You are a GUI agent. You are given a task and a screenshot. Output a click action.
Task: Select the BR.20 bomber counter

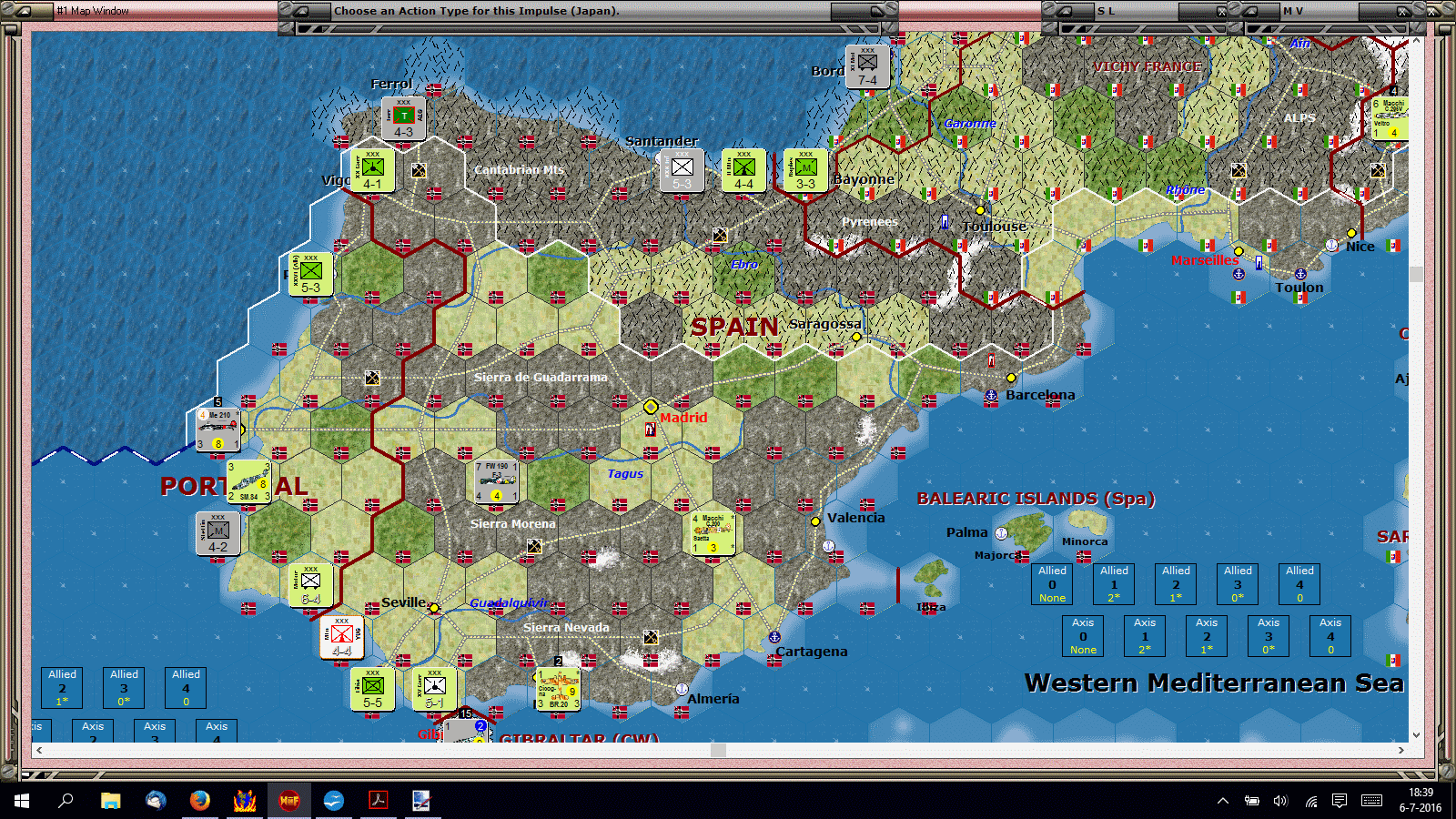point(558,690)
